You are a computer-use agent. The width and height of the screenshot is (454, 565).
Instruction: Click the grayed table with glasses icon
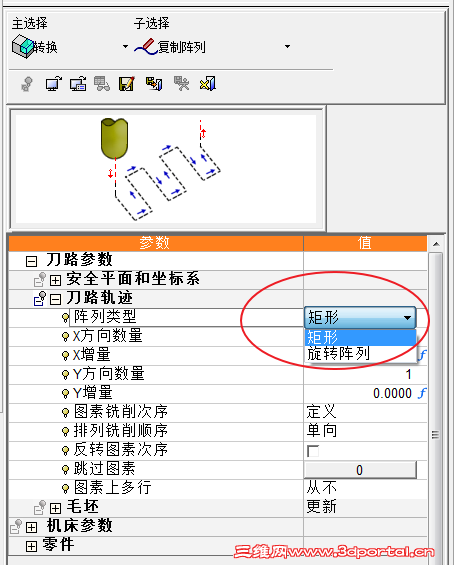click(102, 84)
